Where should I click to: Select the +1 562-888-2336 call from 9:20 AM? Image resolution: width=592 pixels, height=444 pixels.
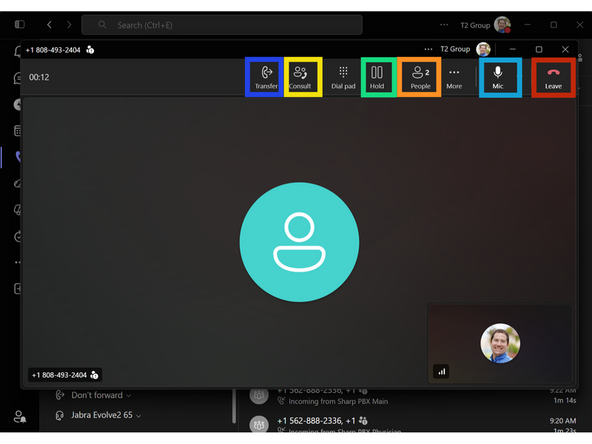(x=412, y=424)
